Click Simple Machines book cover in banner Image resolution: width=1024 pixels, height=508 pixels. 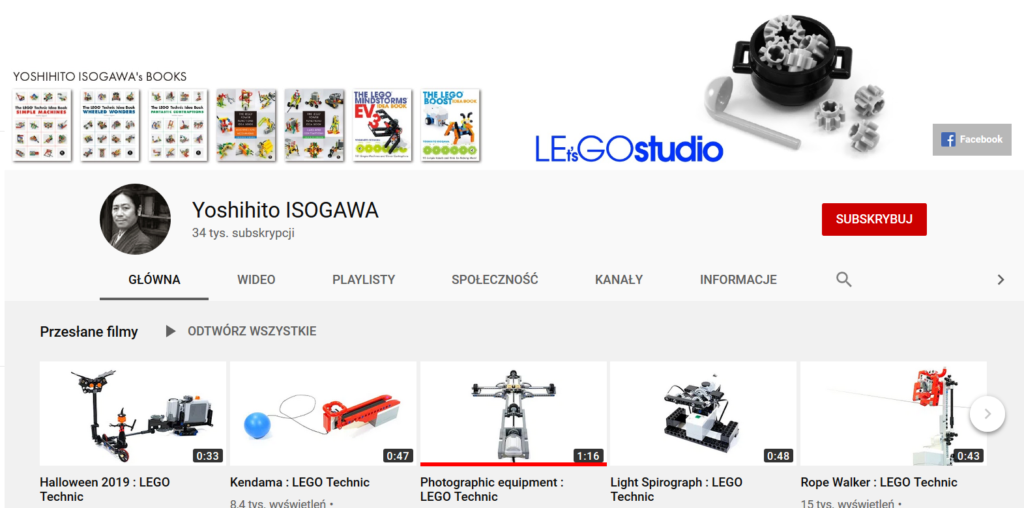coord(42,125)
